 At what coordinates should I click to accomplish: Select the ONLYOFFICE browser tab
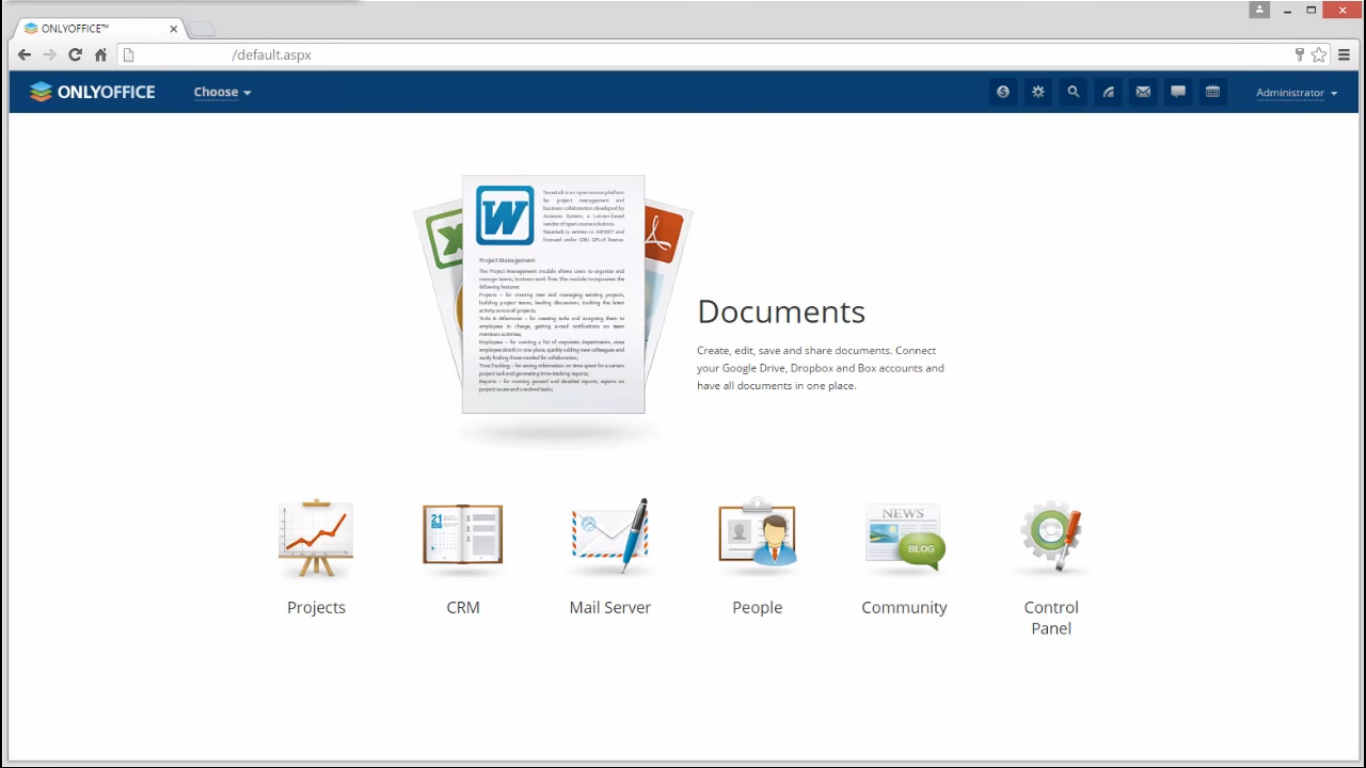click(x=98, y=29)
